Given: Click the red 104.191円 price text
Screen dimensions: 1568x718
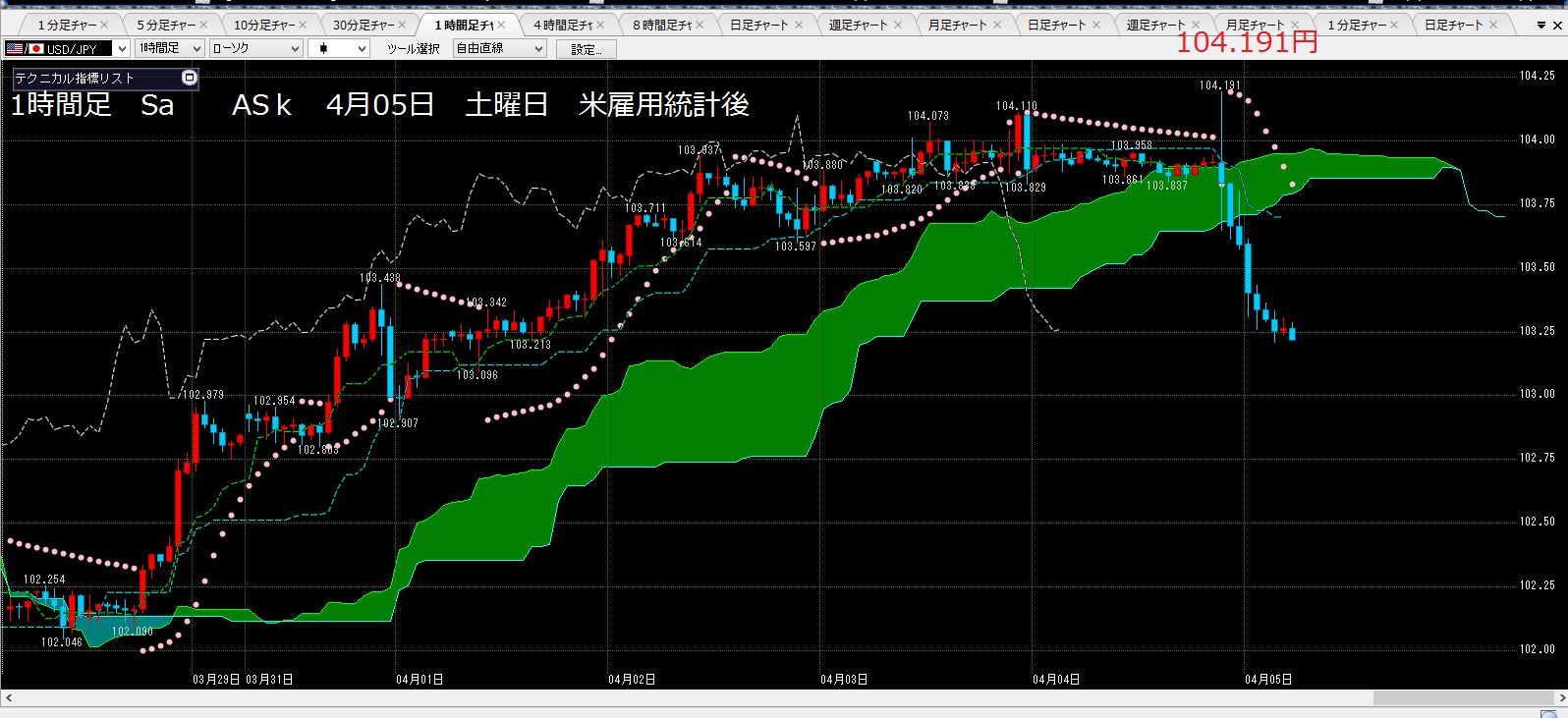Looking at the screenshot, I should pyautogui.click(x=1247, y=41).
